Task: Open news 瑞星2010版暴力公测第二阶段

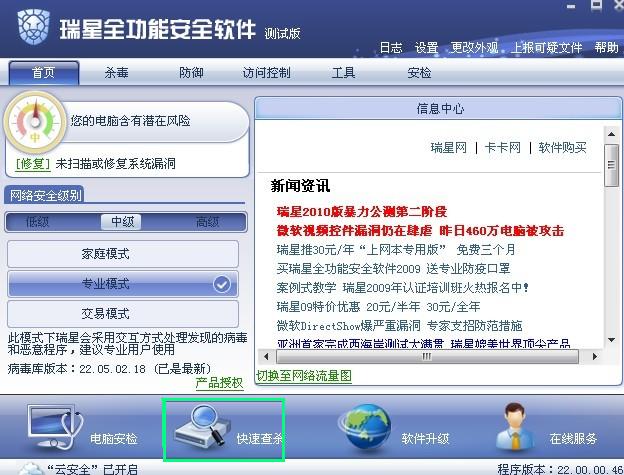Action: (x=362, y=212)
